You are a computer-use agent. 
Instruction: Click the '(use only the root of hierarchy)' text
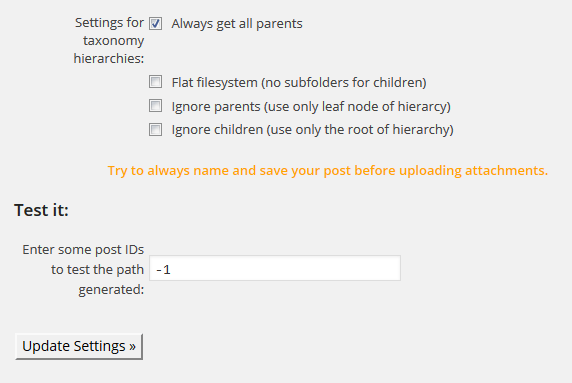pyautogui.click(x=360, y=131)
